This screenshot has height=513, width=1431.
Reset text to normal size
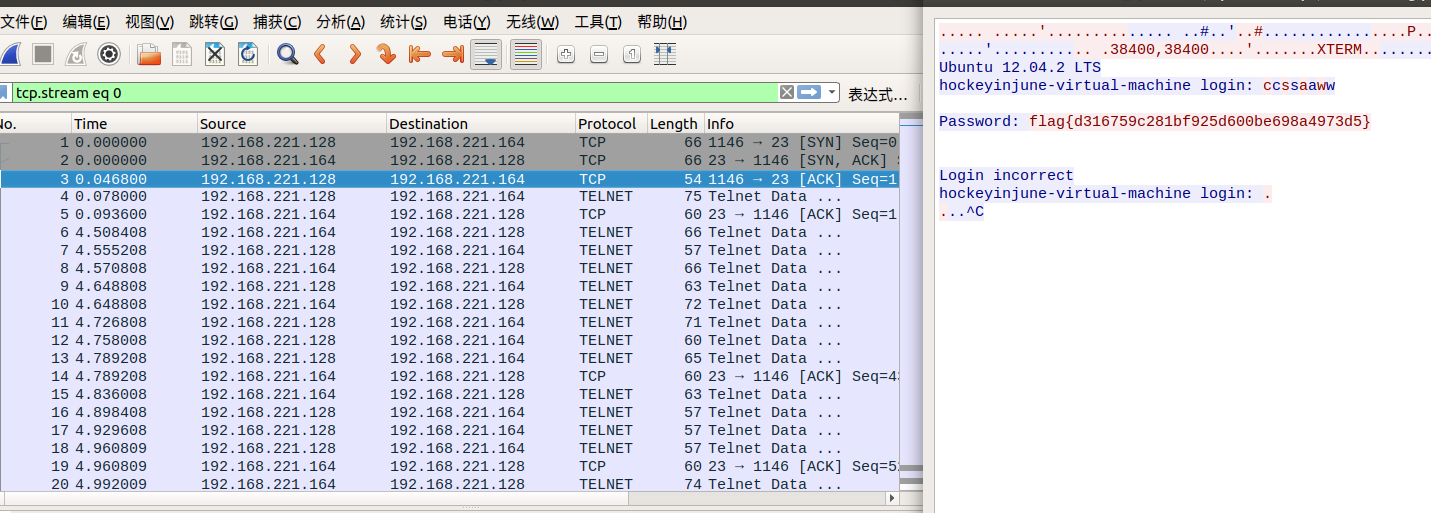(x=632, y=54)
